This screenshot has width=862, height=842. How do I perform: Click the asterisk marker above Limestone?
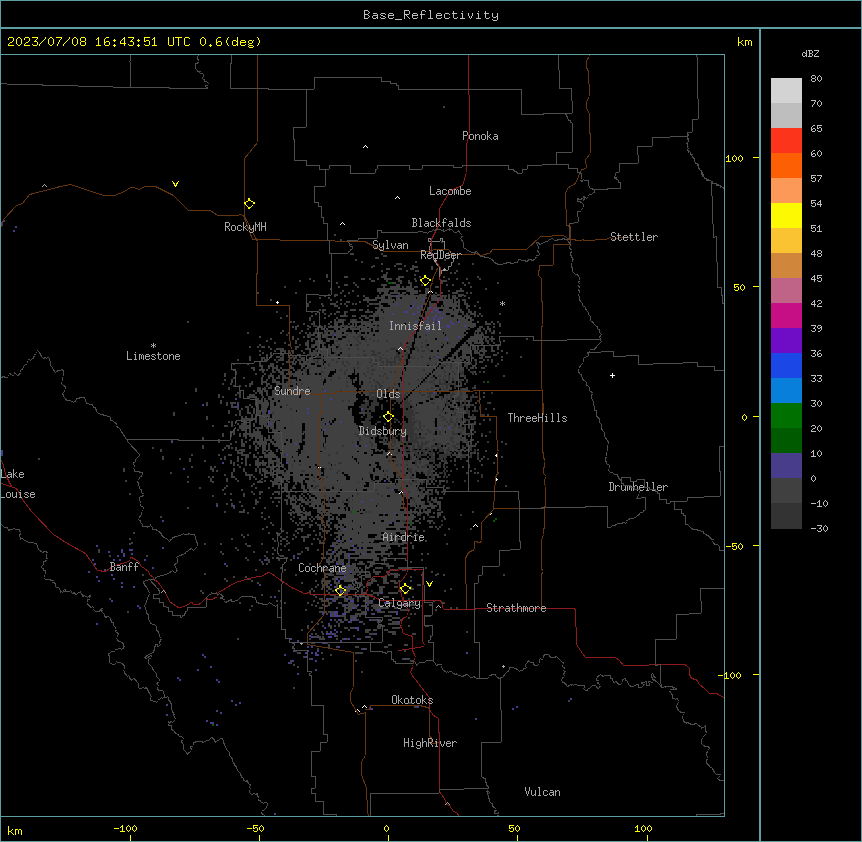click(x=153, y=346)
